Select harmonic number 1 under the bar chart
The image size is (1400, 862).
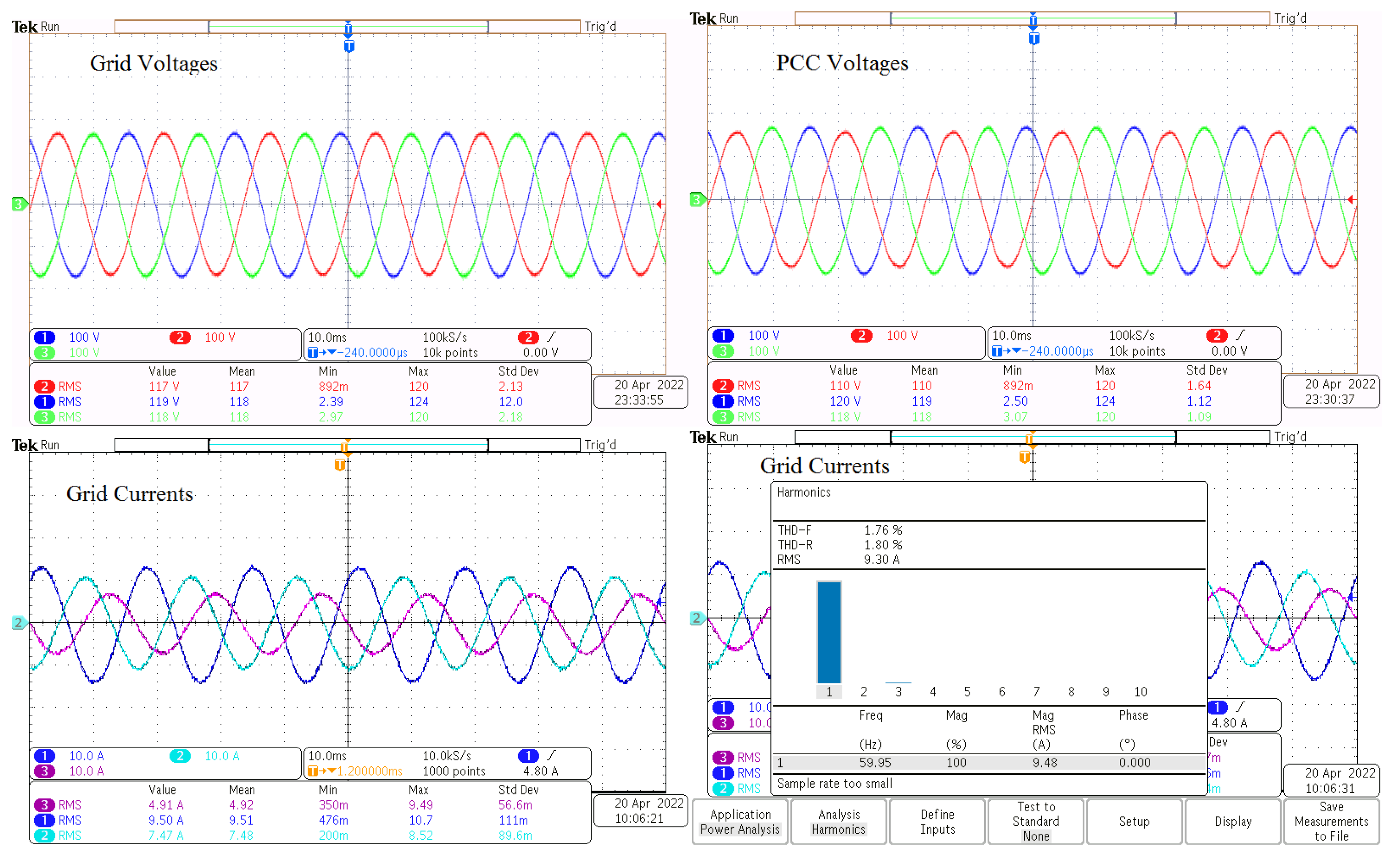point(829,691)
